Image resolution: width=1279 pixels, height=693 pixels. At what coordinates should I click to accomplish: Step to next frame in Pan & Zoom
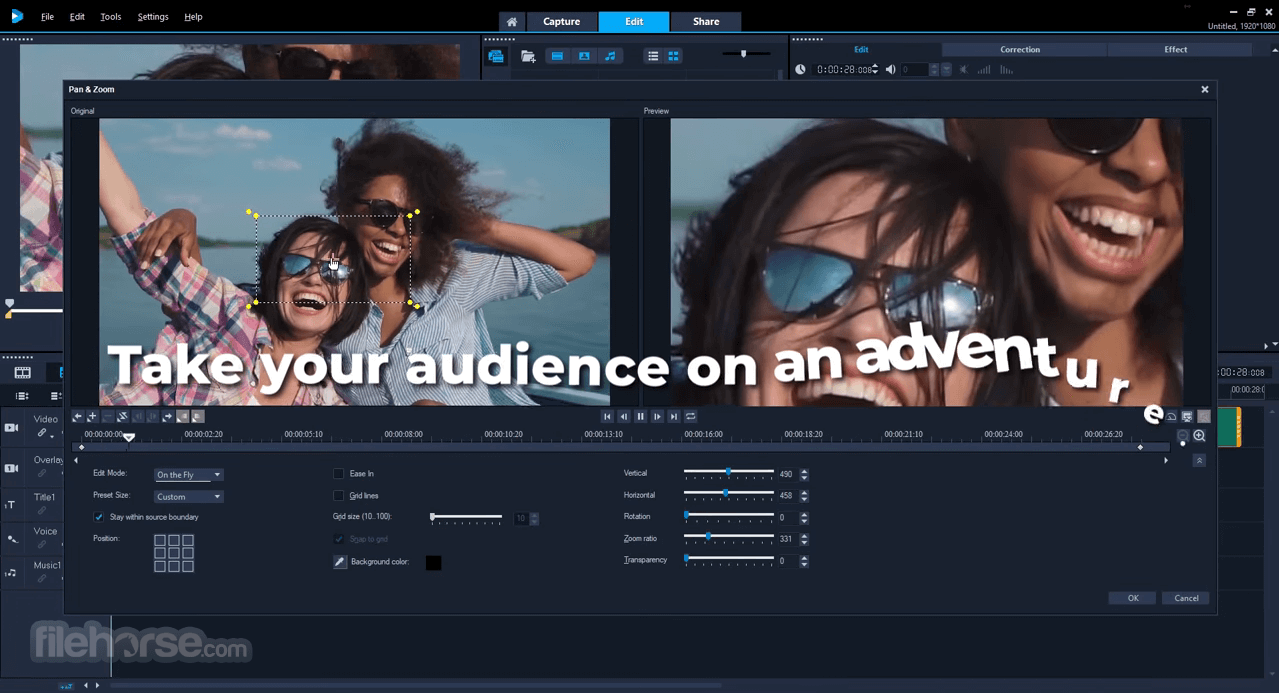657,416
